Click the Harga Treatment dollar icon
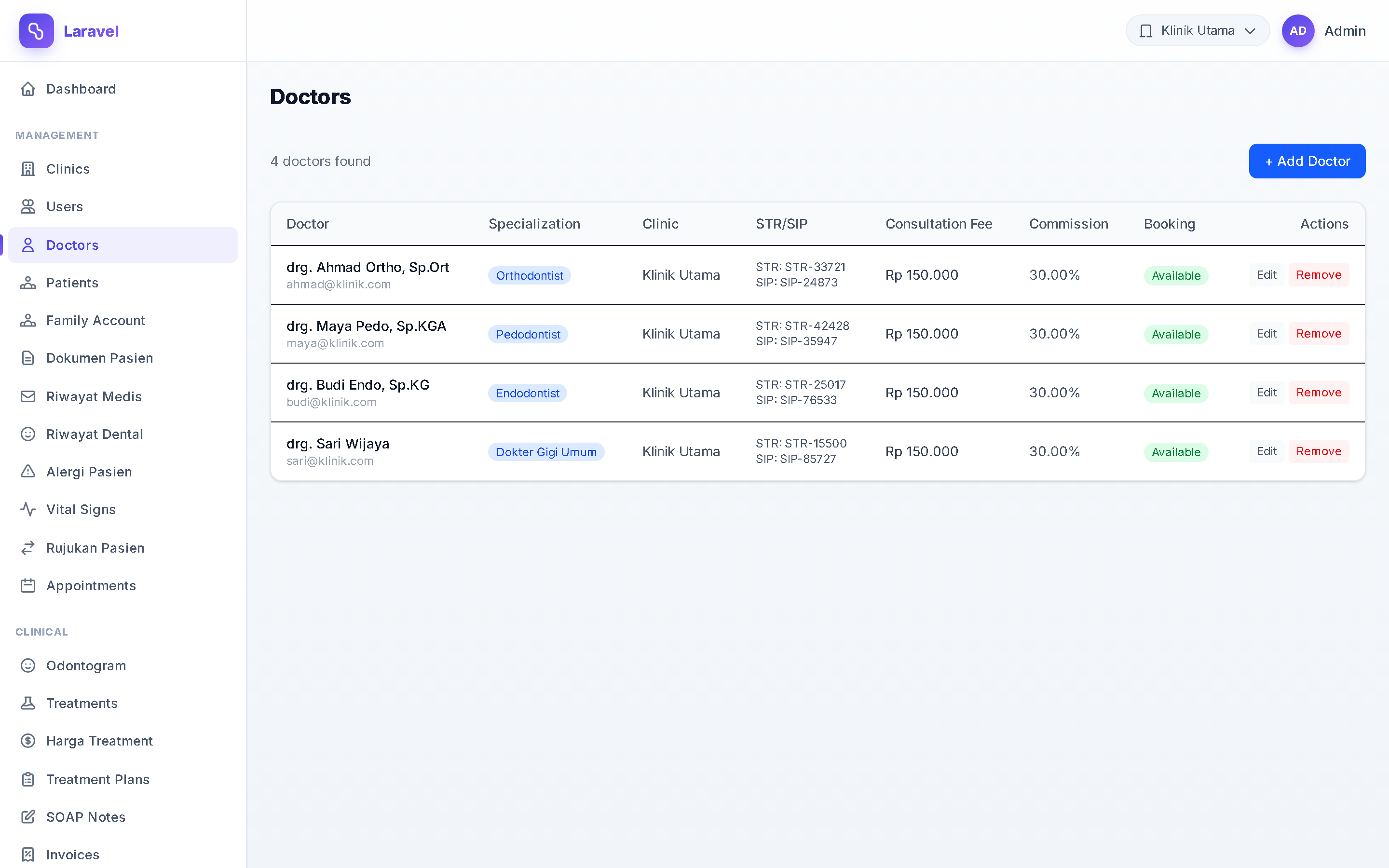 [28, 741]
